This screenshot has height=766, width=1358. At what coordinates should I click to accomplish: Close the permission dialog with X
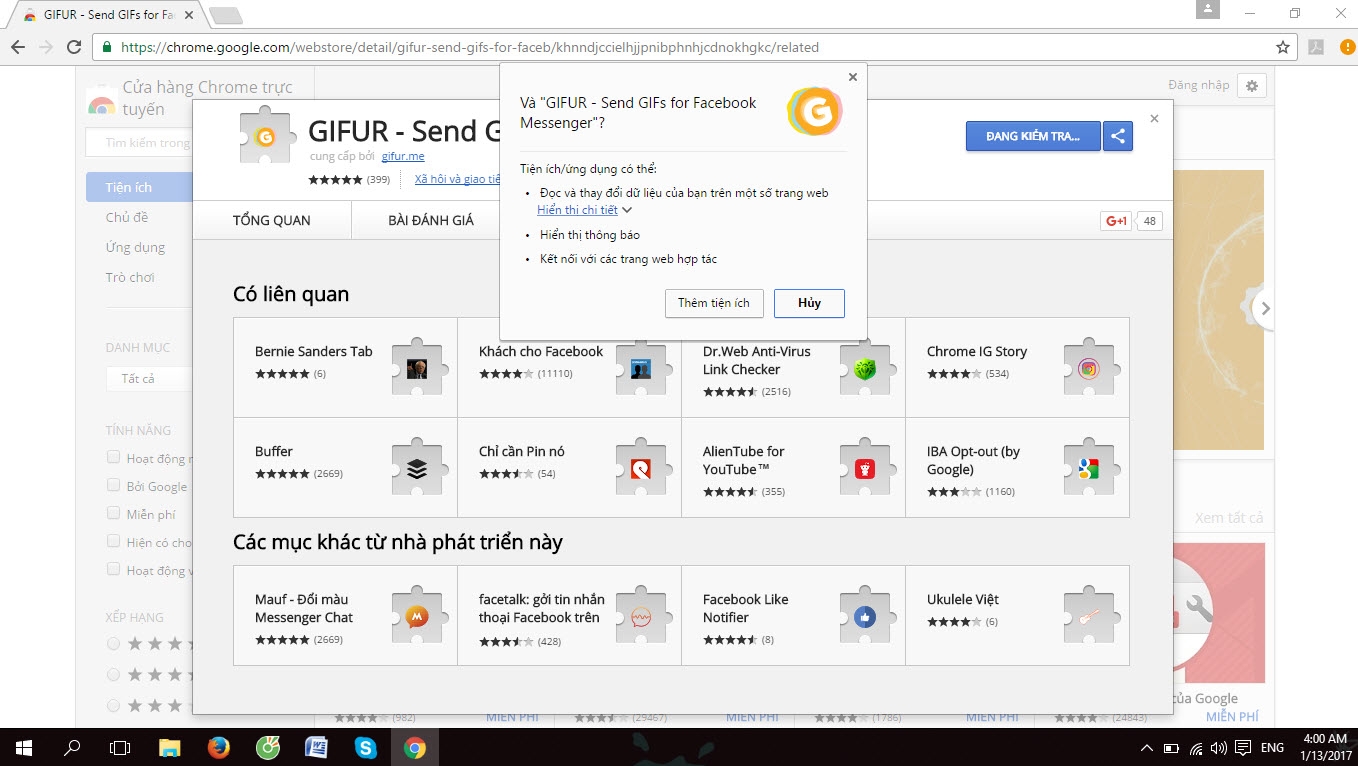pos(852,77)
